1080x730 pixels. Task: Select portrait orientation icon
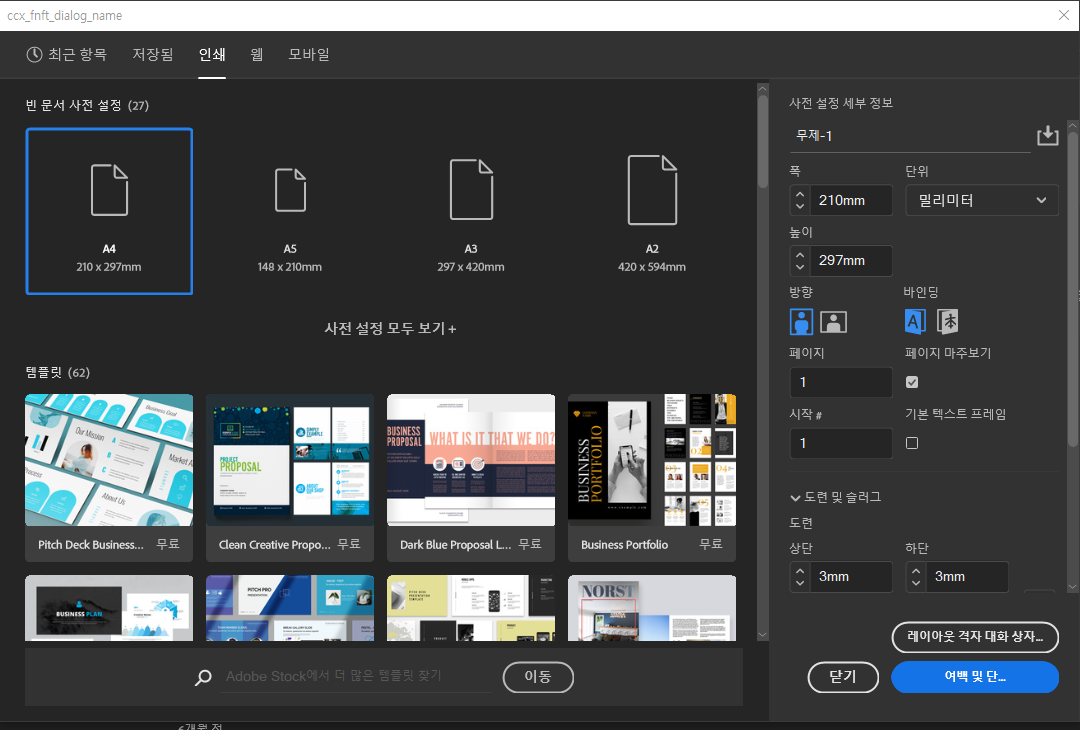tap(801, 321)
